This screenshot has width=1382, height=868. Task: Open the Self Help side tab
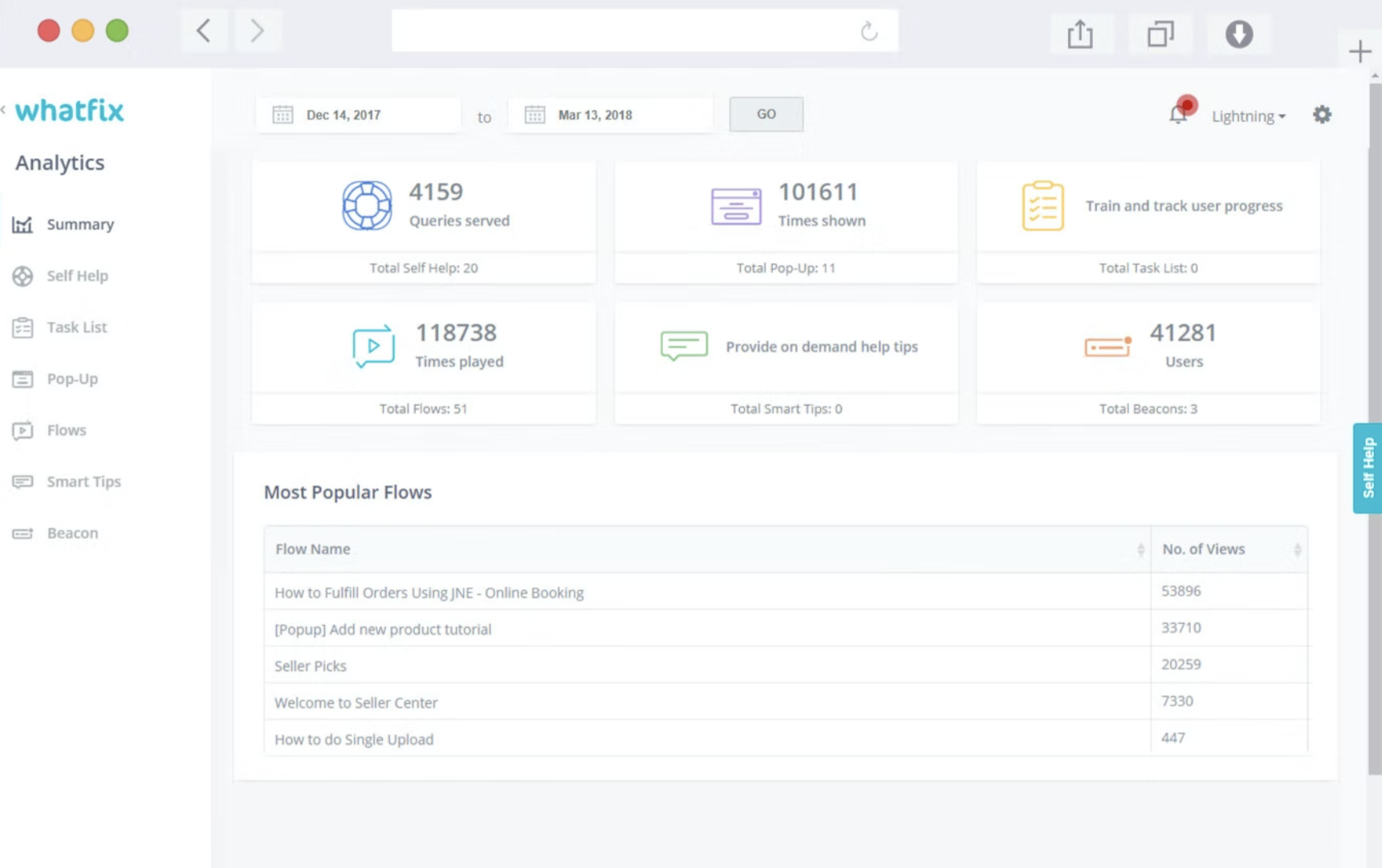click(x=1368, y=468)
